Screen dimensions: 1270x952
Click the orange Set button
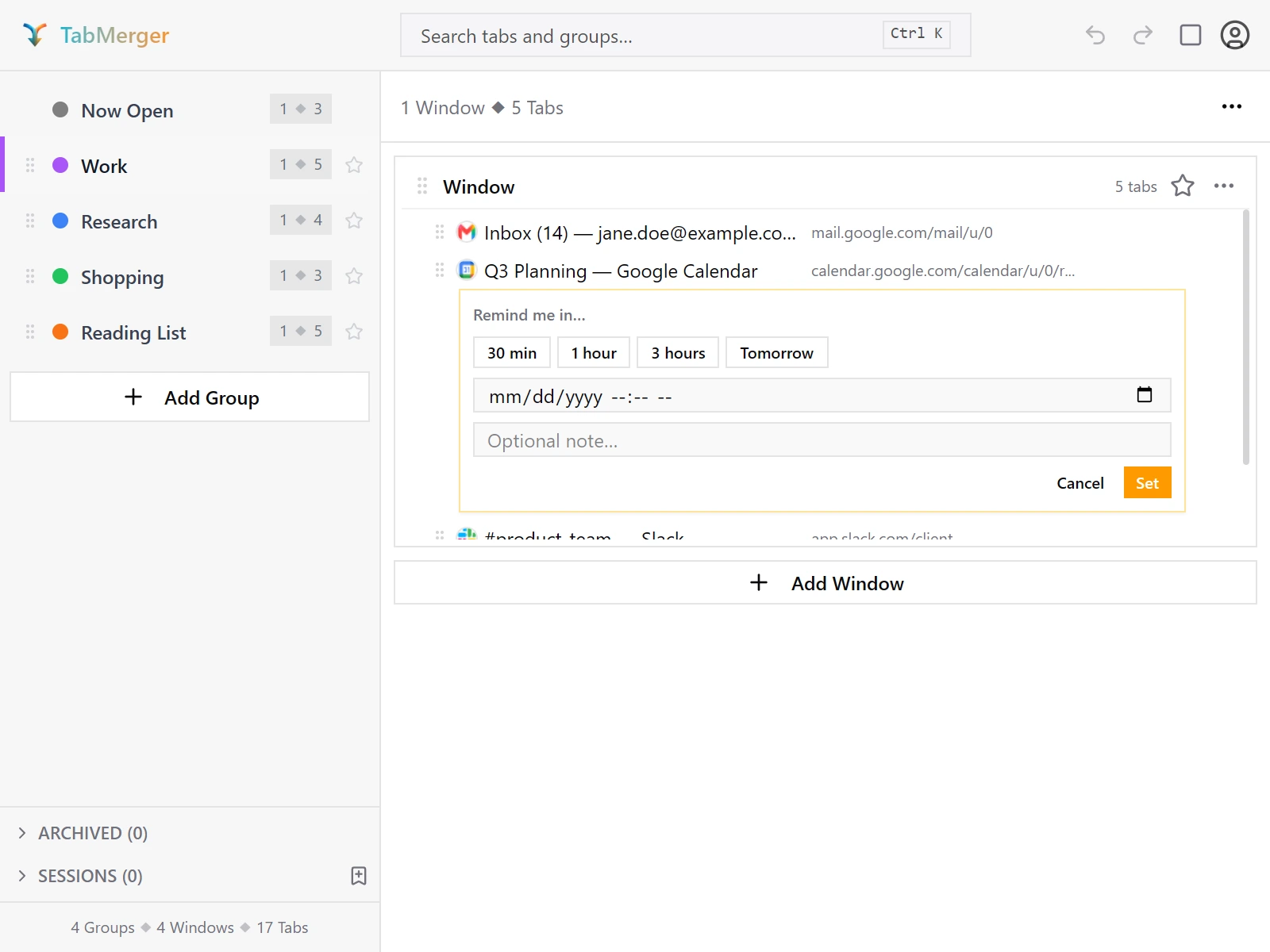pyautogui.click(x=1148, y=482)
